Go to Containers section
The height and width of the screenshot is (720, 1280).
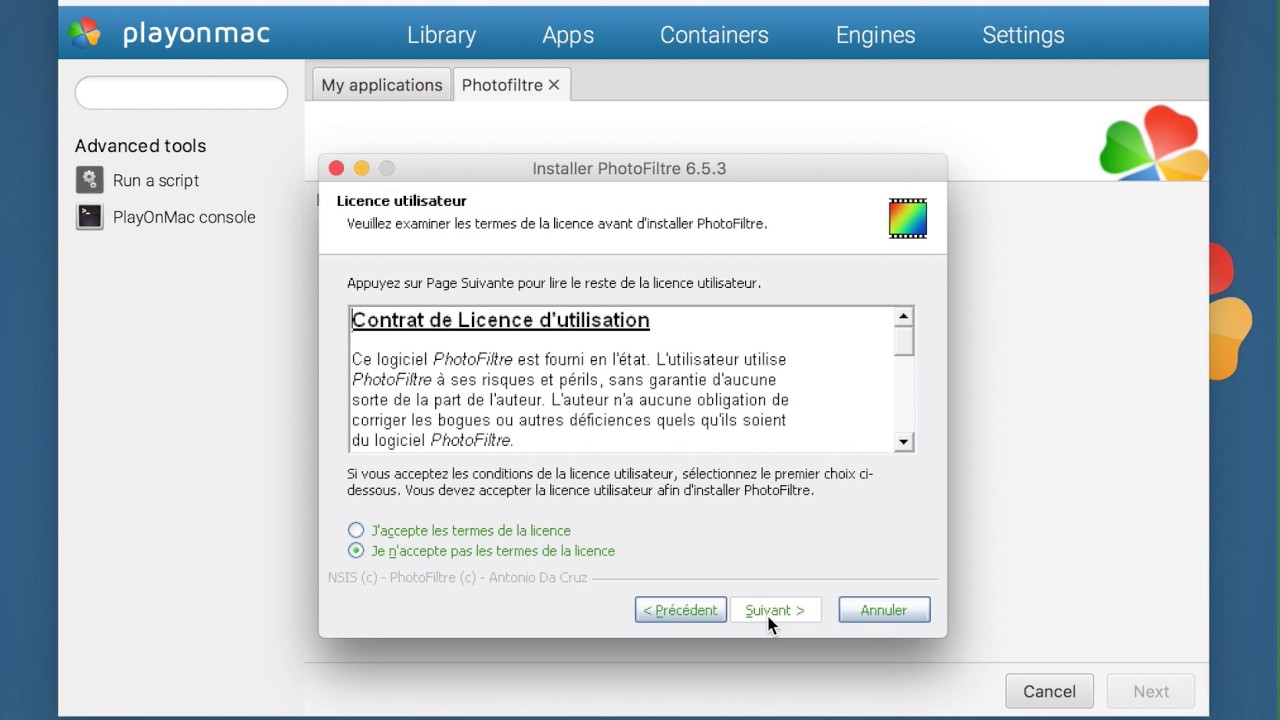click(x=714, y=35)
